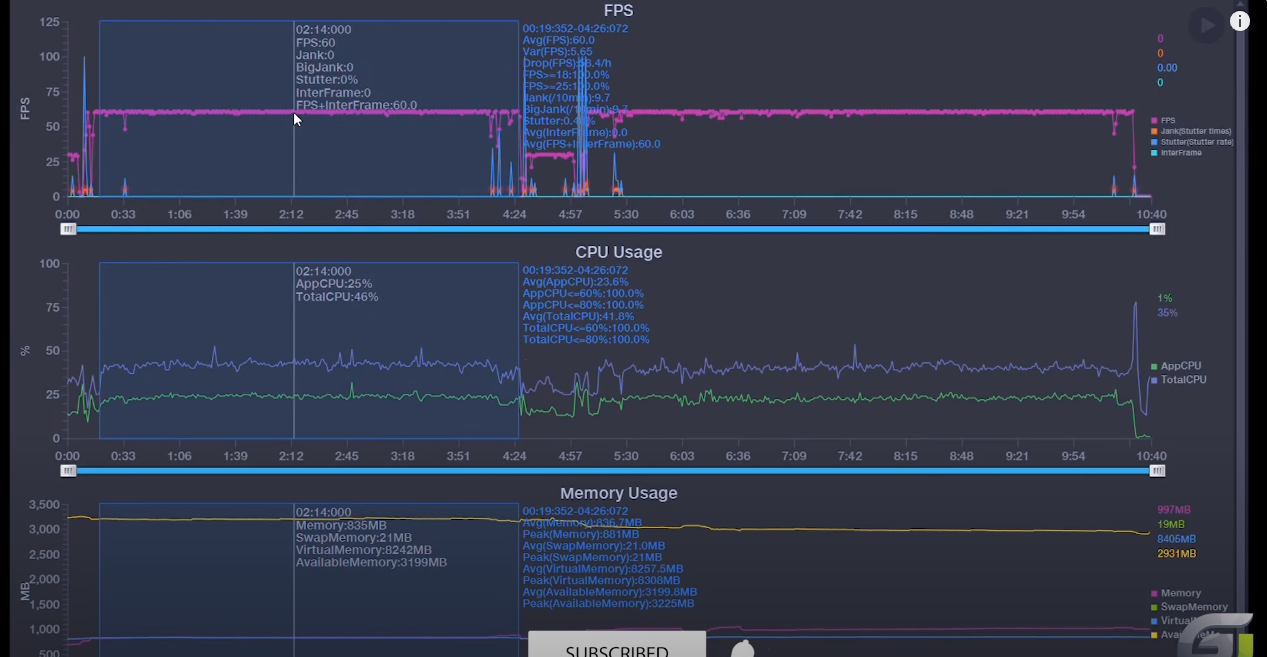Click the play button icon at top right

click(1206, 25)
